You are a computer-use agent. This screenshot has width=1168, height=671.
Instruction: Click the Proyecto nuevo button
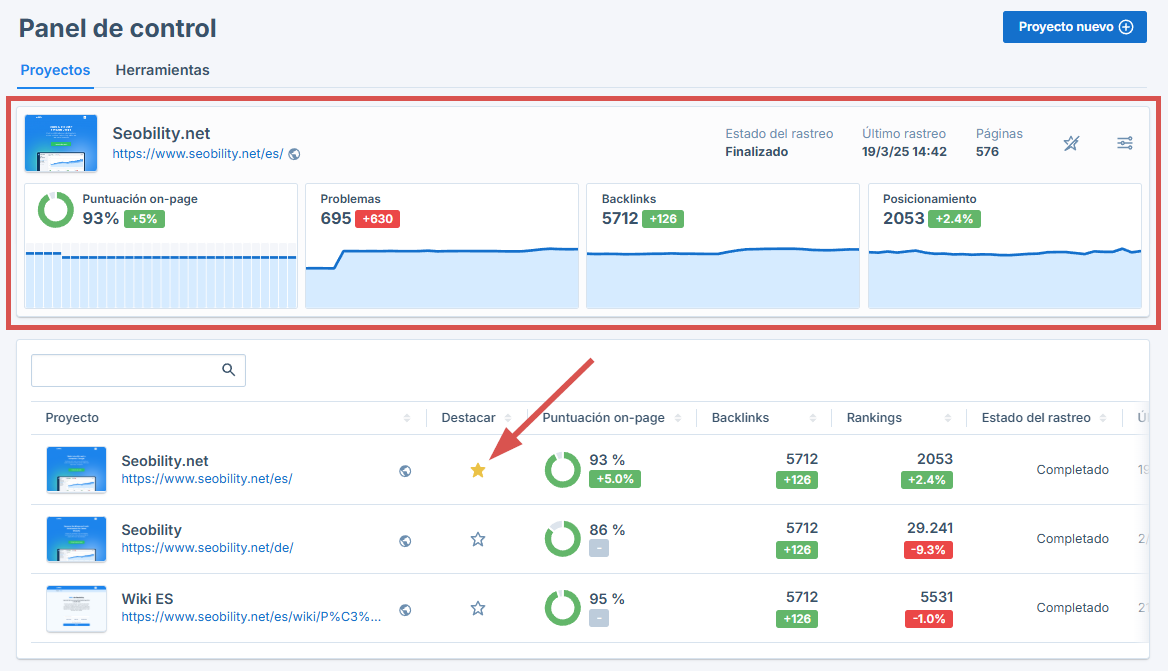[x=1074, y=27]
